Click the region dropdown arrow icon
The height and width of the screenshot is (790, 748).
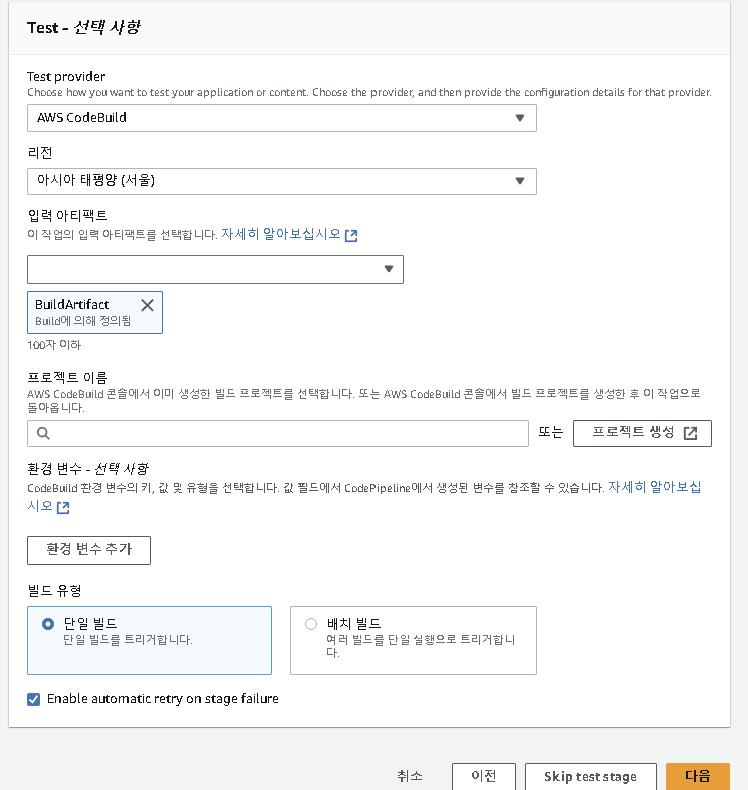point(520,181)
